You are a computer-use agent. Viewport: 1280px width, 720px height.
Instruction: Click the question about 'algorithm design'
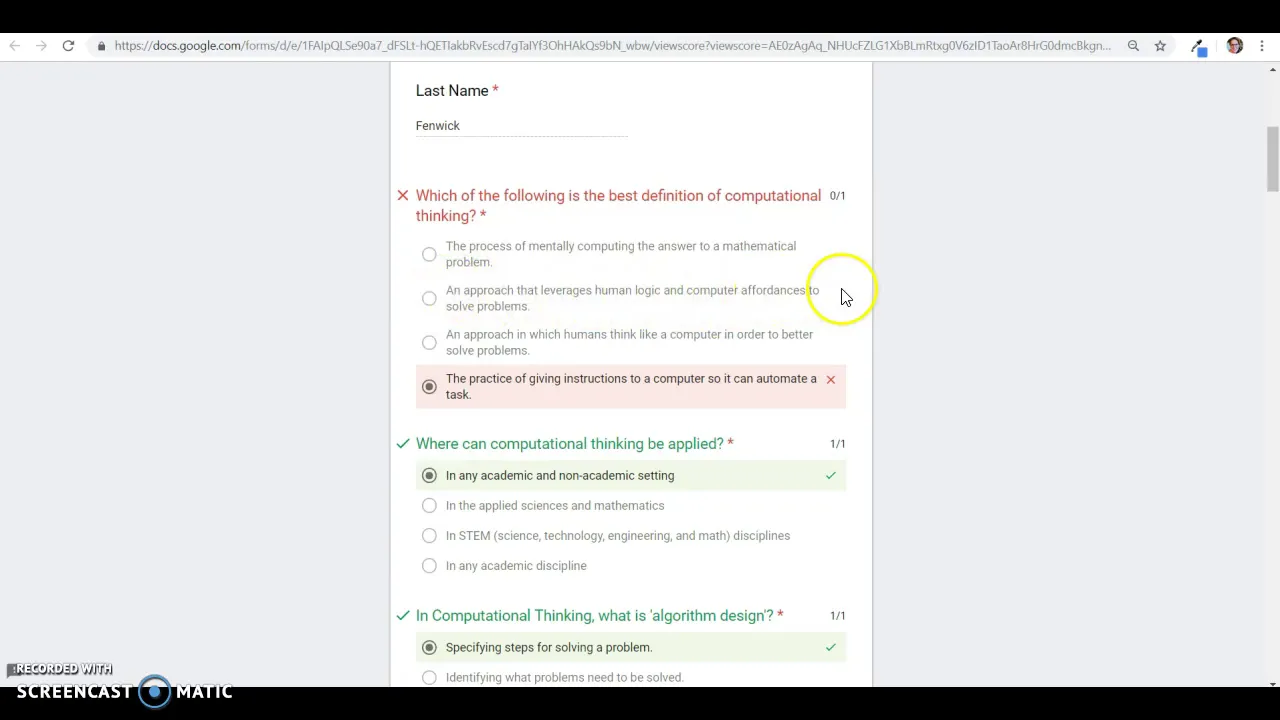pyautogui.click(x=599, y=616)
